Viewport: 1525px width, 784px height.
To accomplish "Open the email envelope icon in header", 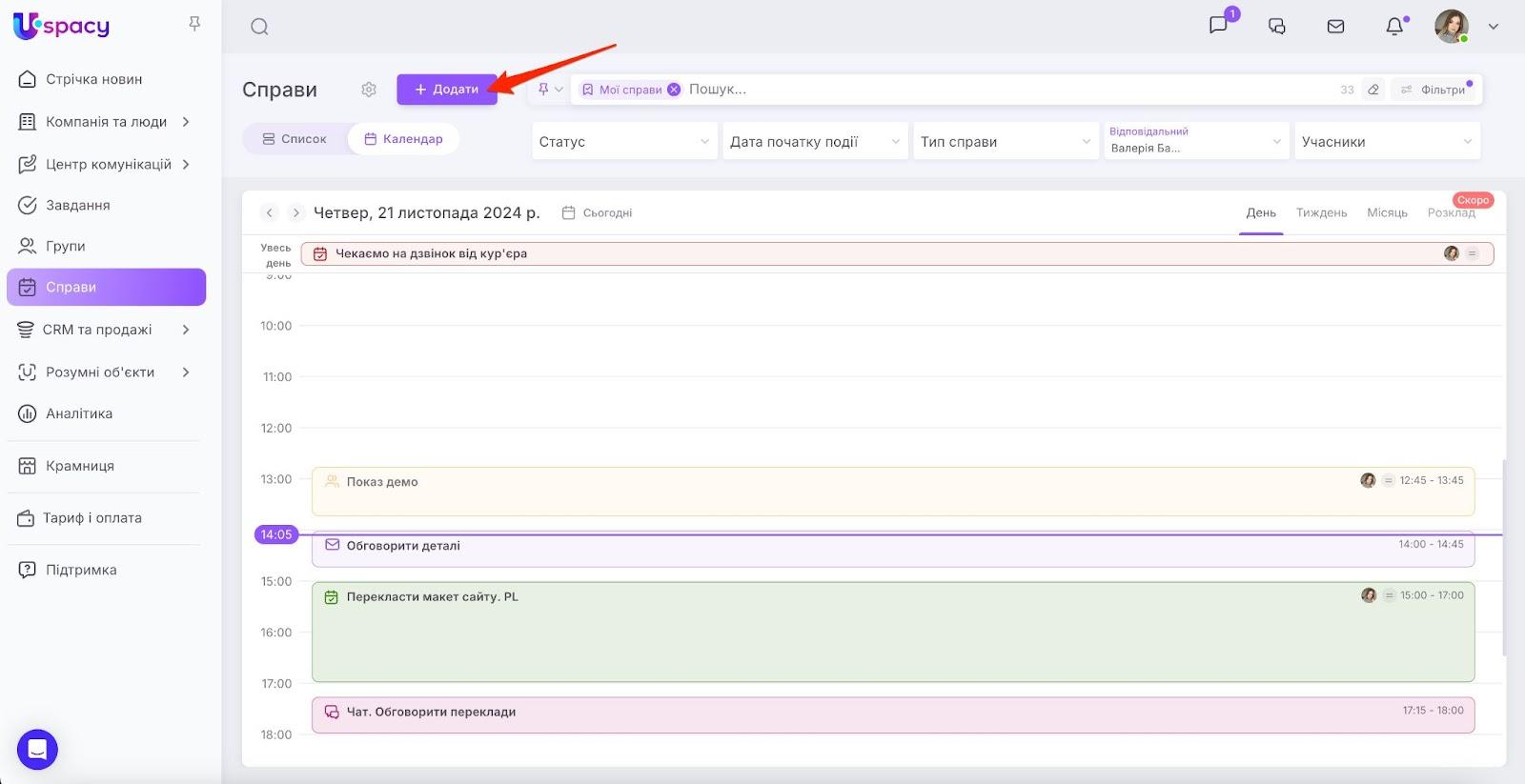I will point(1335,27).
